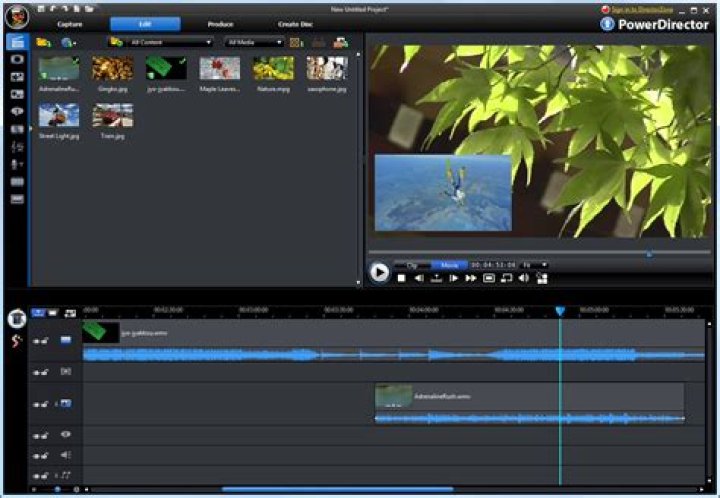This screenshot has height=498, width=720.
Task: Adjust the preview volume speaker icon
Action: (524, 278)
